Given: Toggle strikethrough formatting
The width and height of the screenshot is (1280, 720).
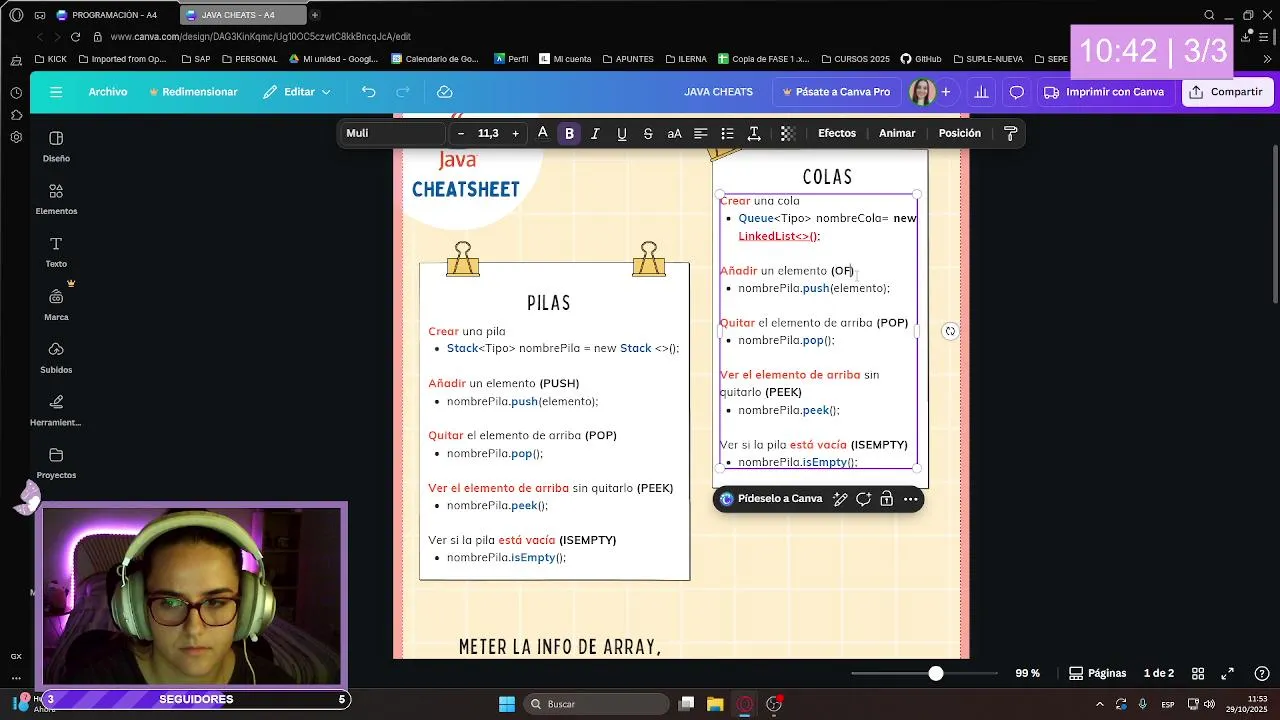Looking at the screenshot, I should (x=648, y=133).
